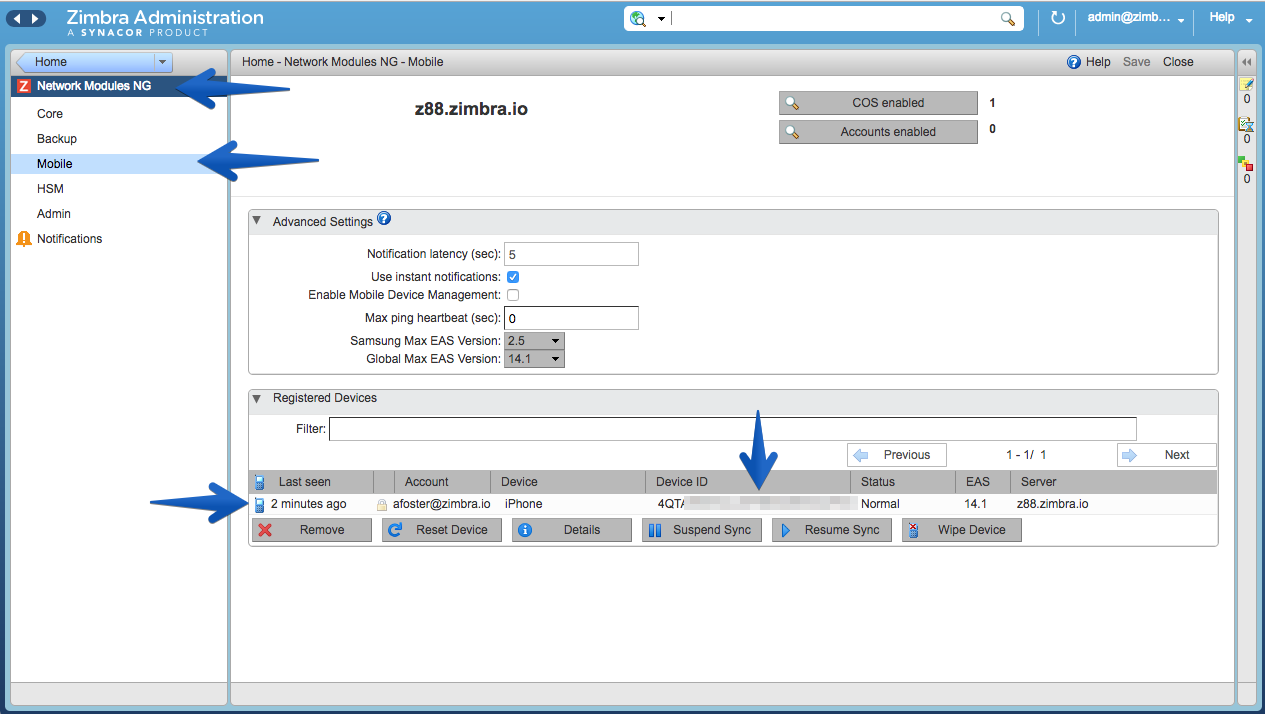Refresh with the circular arrow icon
Image resolution: width=1265 pixels, height=714 pixels.
point(1058,19)
